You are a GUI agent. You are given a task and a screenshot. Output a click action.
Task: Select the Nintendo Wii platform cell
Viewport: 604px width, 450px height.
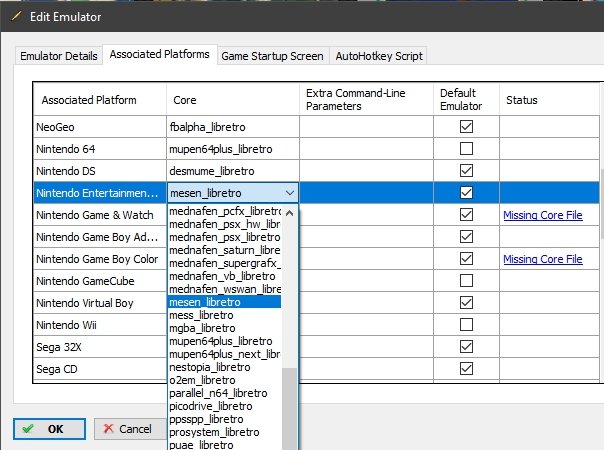[100, 325]
